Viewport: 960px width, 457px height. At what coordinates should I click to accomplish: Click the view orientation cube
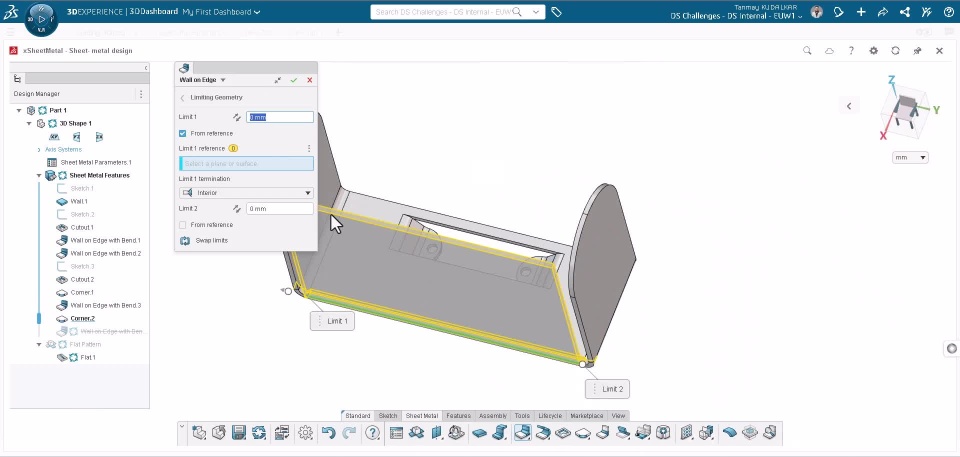(x=906, y=110)
